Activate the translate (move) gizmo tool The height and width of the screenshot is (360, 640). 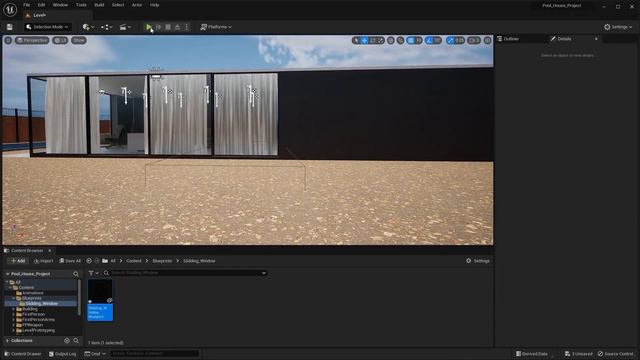tap(364, 40)
